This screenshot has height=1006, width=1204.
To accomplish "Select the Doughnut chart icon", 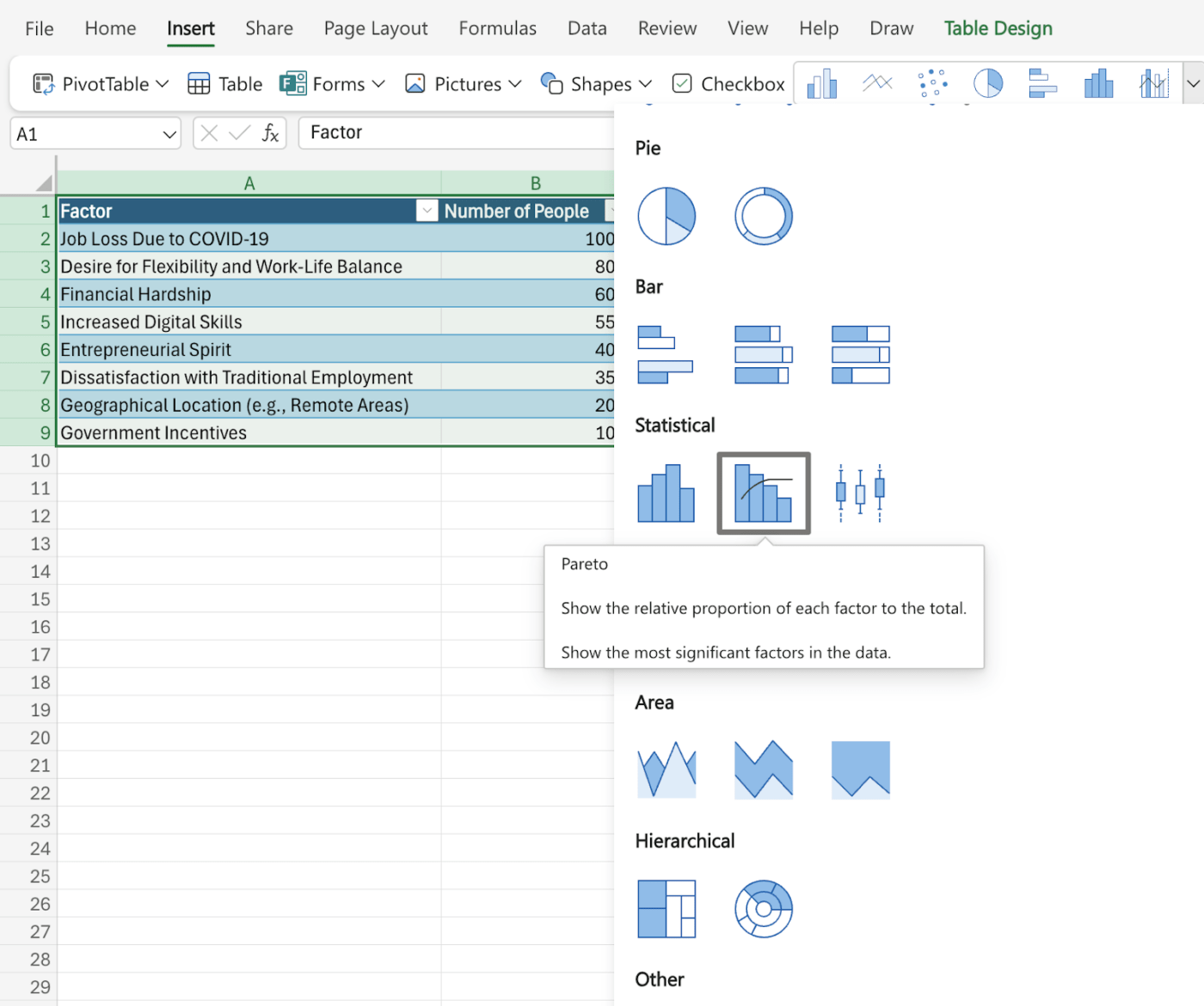I will click(x=763, y=216).
